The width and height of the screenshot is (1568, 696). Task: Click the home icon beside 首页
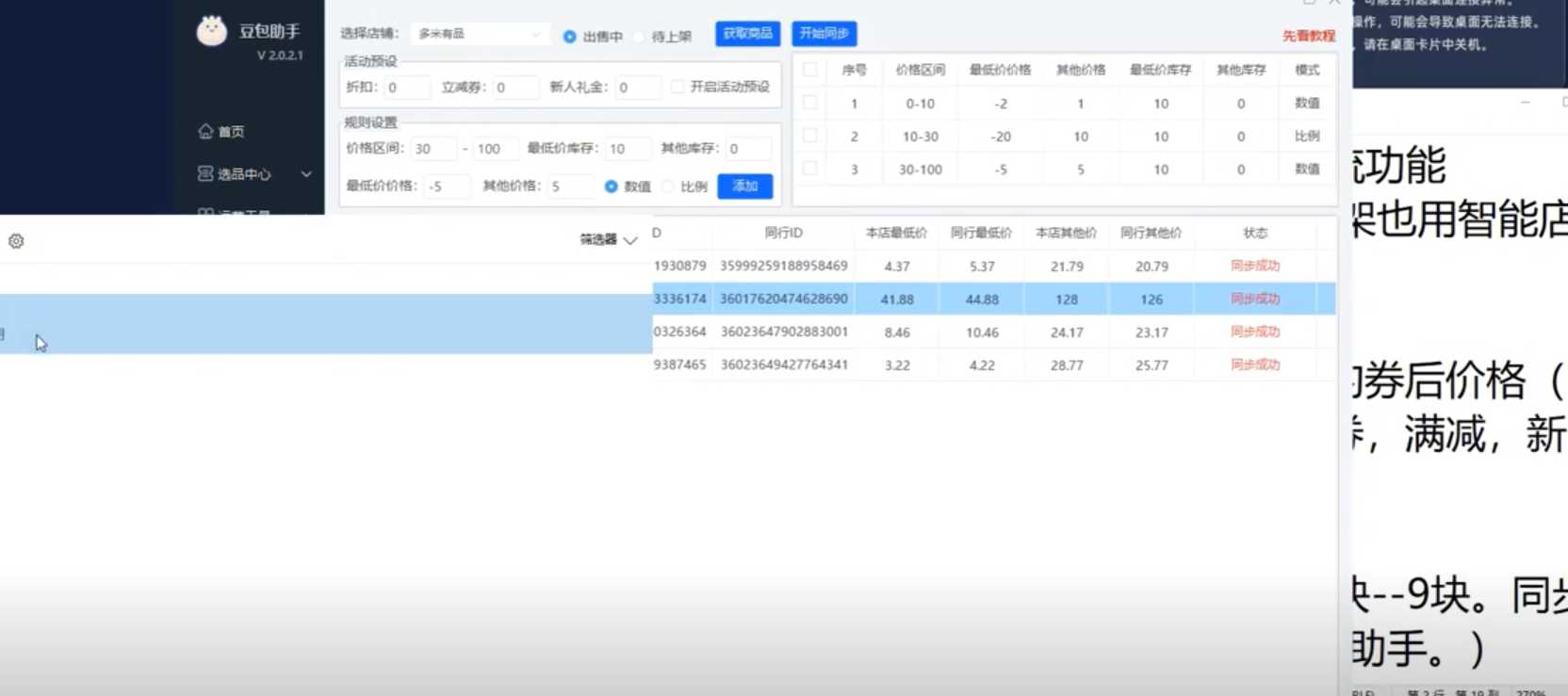pyautogui.click(x=205, y=131)
